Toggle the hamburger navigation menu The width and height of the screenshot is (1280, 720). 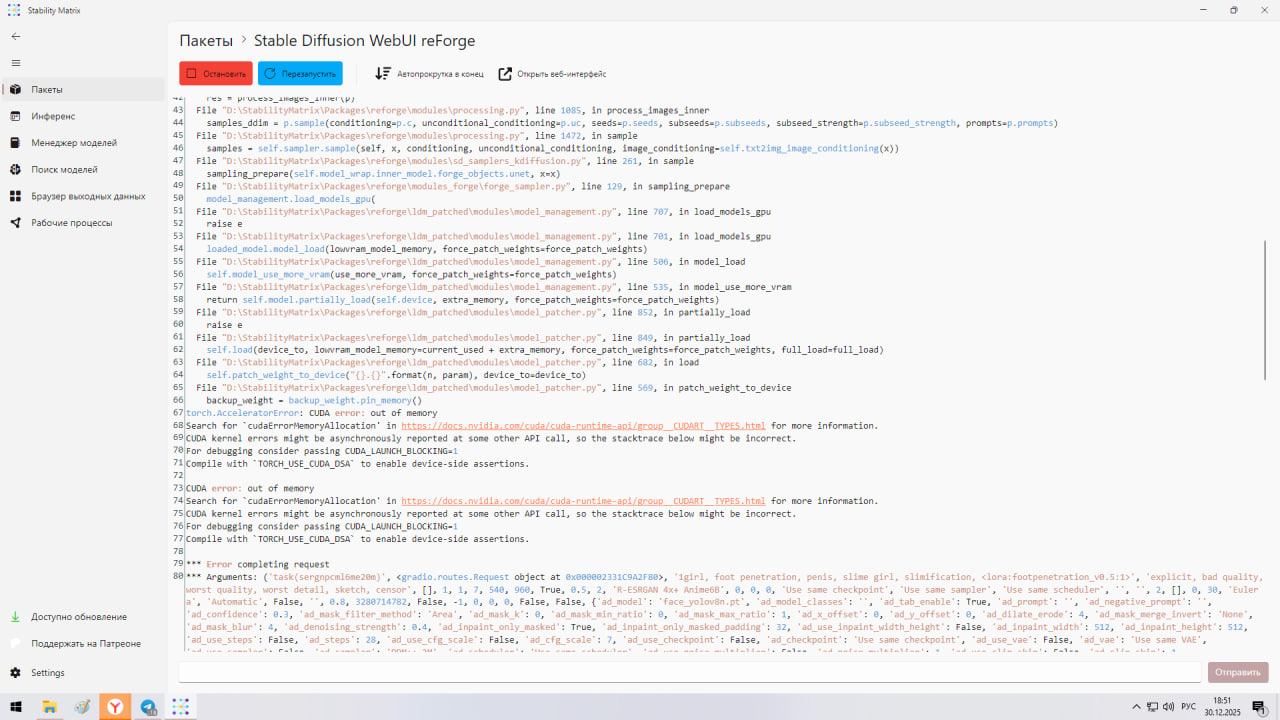(x=15, y=63)
